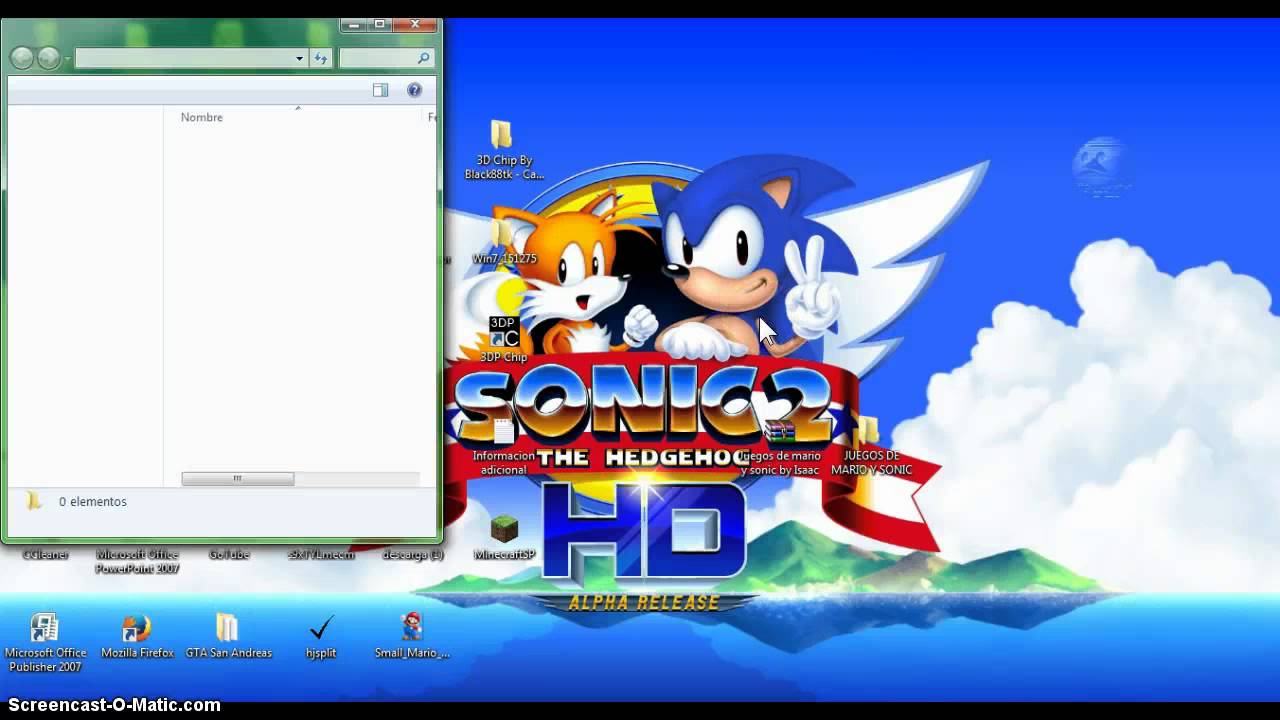The image size is (1280, 720).
Task: Click the CCleaner desktop label
Action: pos(45,554)
